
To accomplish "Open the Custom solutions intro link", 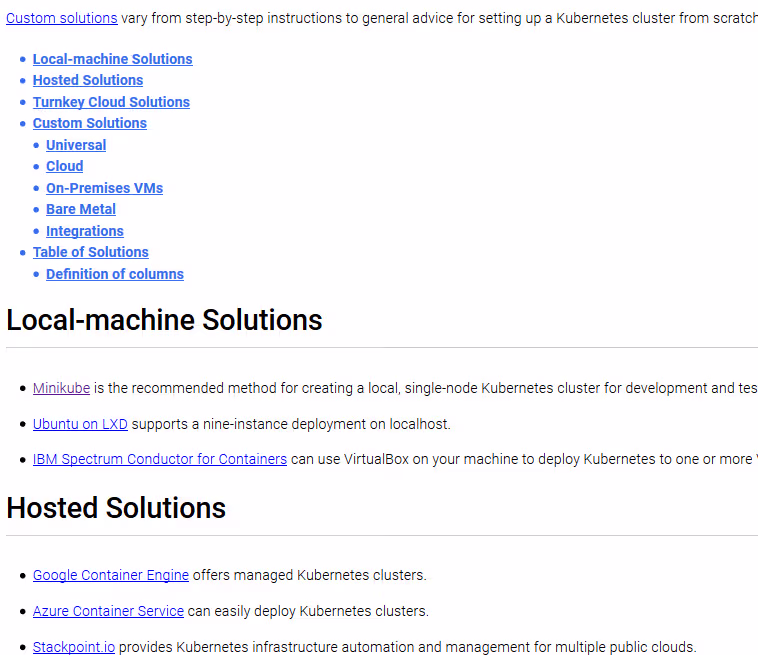I will 61,18.
